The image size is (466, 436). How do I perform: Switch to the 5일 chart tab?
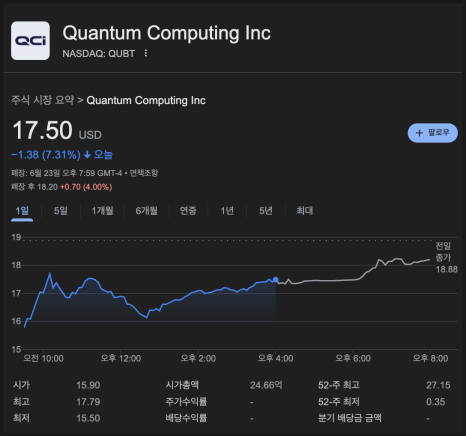pyautogui.click(x=61, y=211)
